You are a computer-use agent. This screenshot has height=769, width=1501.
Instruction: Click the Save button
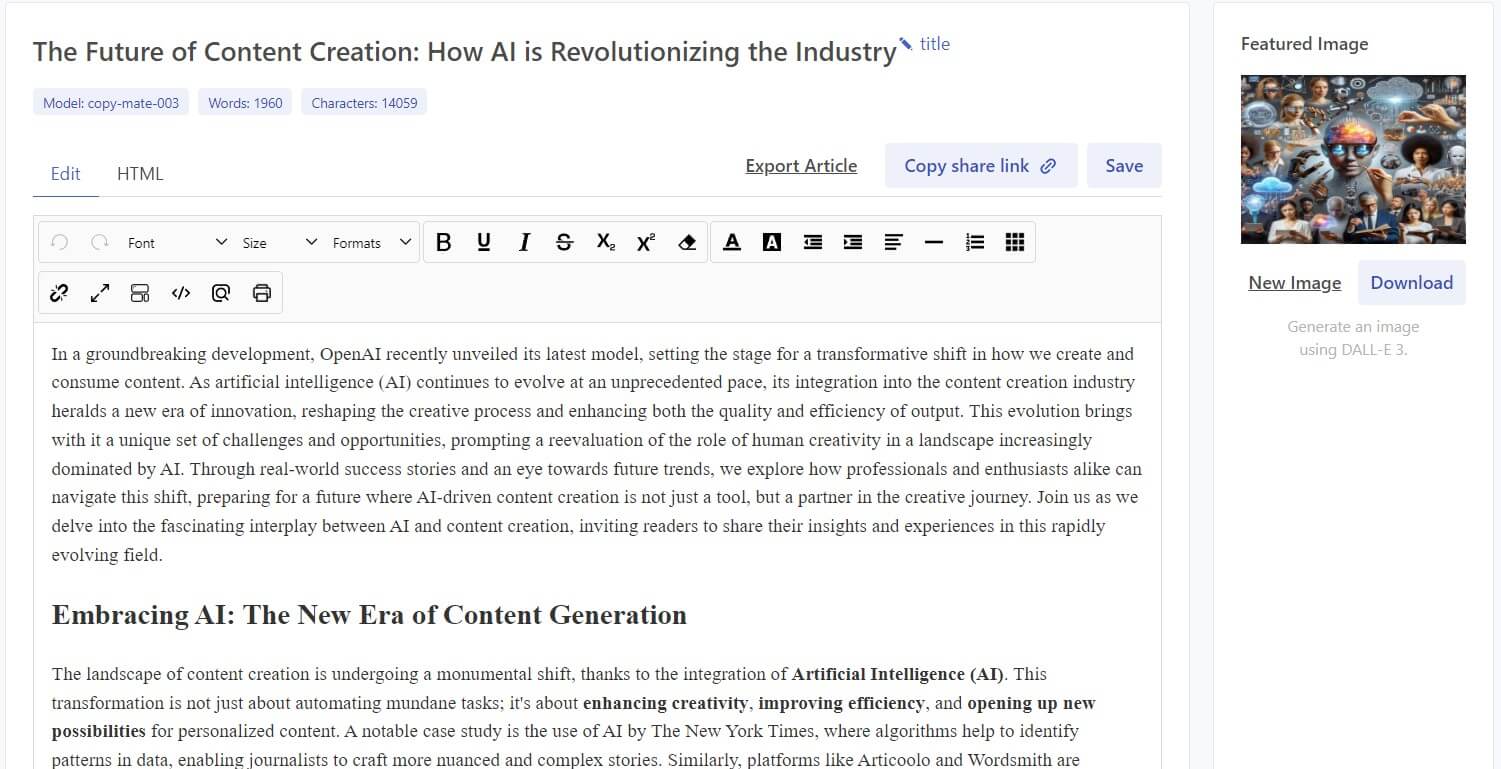(x=1124, y=166)
